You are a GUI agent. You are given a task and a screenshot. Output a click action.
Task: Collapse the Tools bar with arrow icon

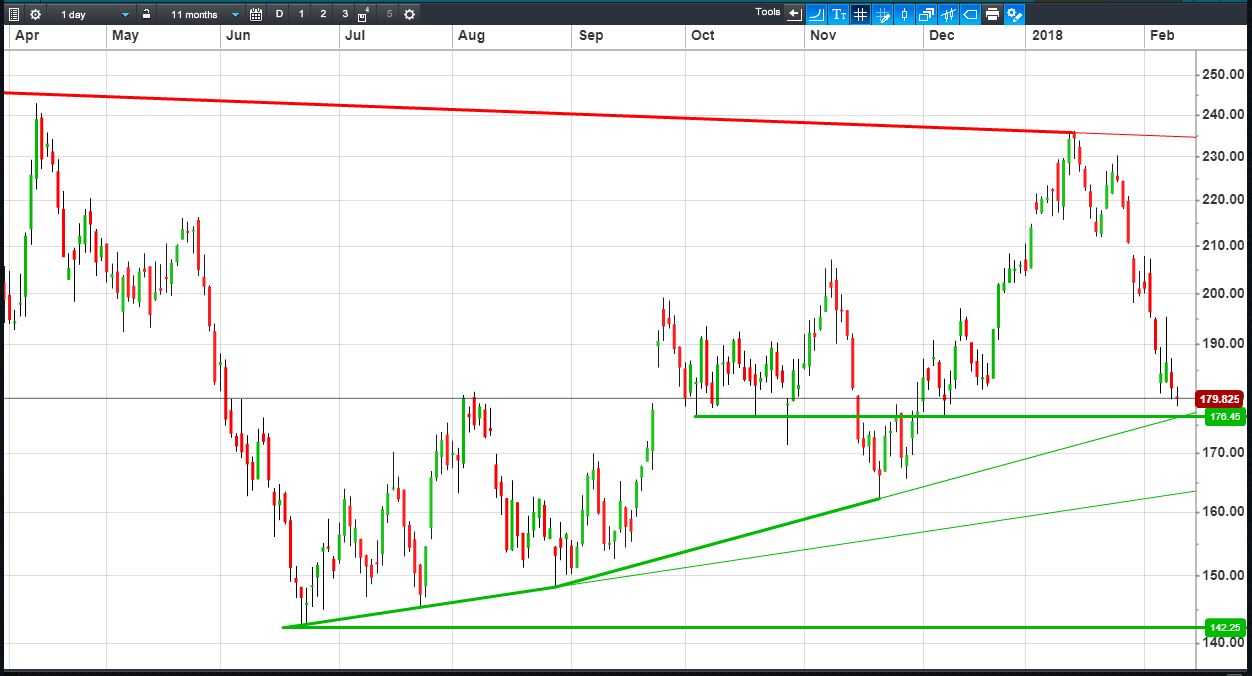[794, 14]
